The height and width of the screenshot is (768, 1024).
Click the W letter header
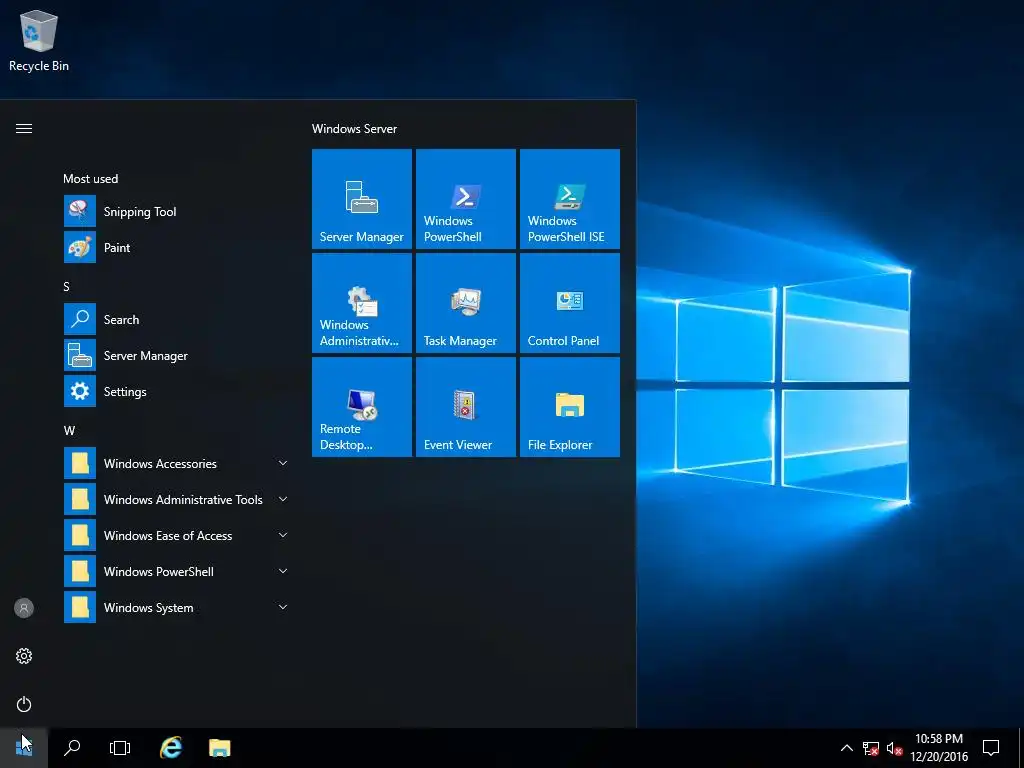tap(69, 430)
